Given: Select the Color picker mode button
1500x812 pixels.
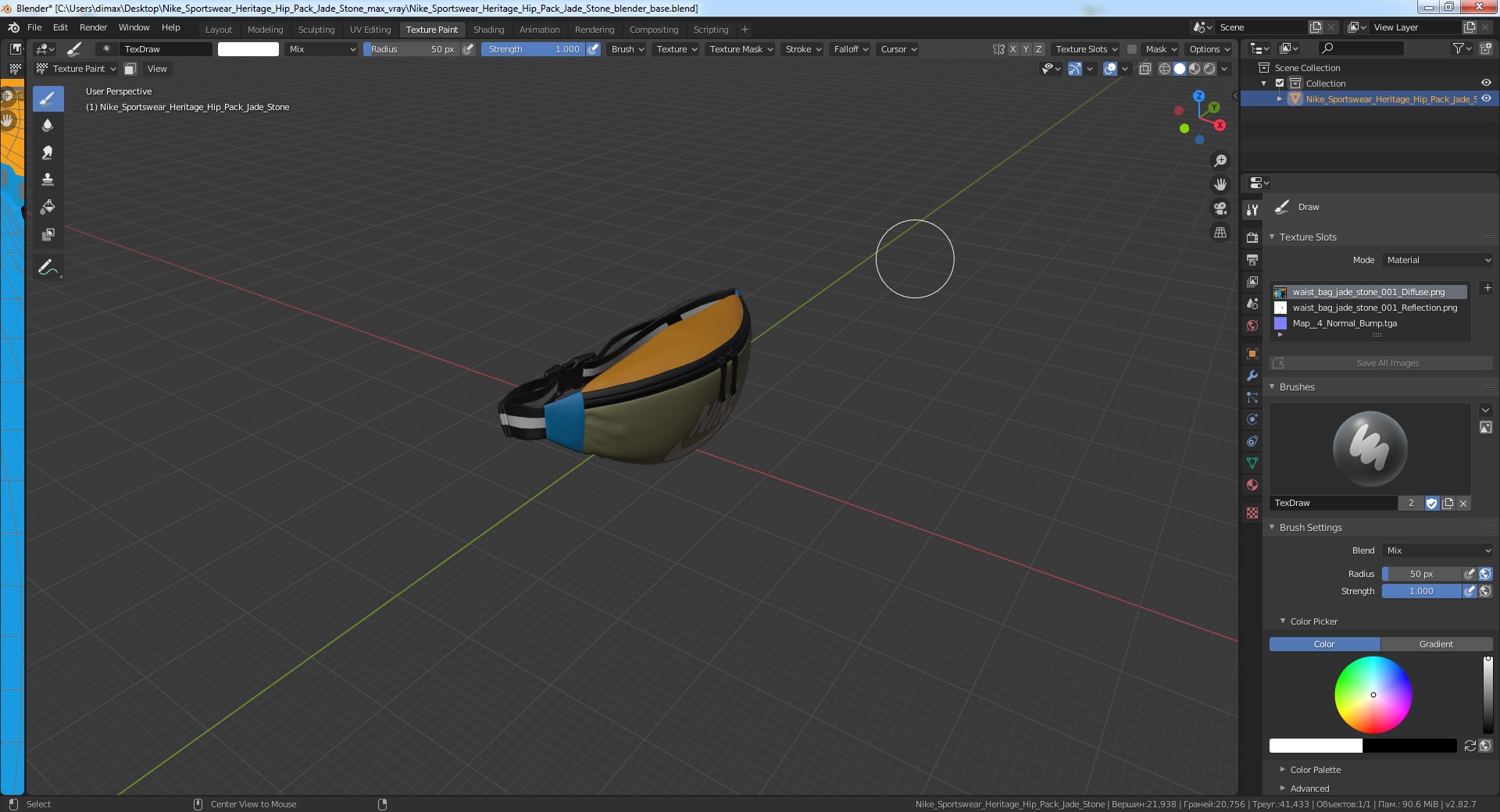Looking at the screenshot, I should (x=1324, y=644).
